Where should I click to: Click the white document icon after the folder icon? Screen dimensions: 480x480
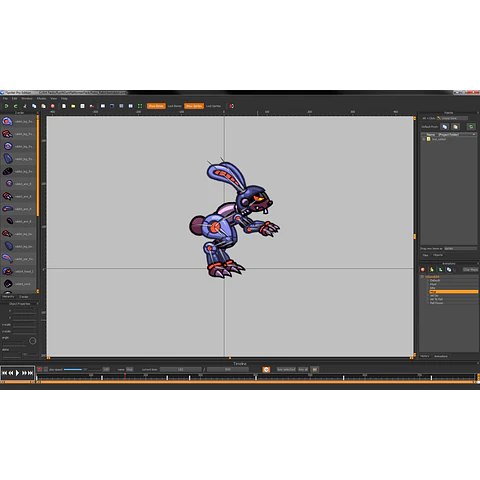(x=82, y=106)
